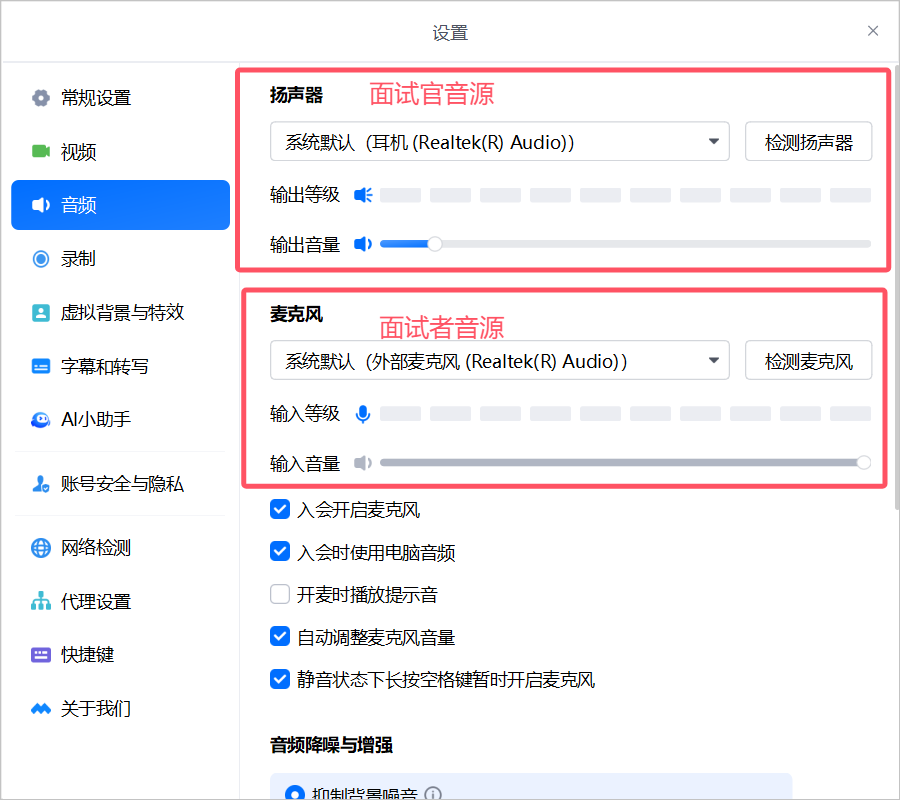Select the 抑制背景噪音 radio button

[295, 794]
